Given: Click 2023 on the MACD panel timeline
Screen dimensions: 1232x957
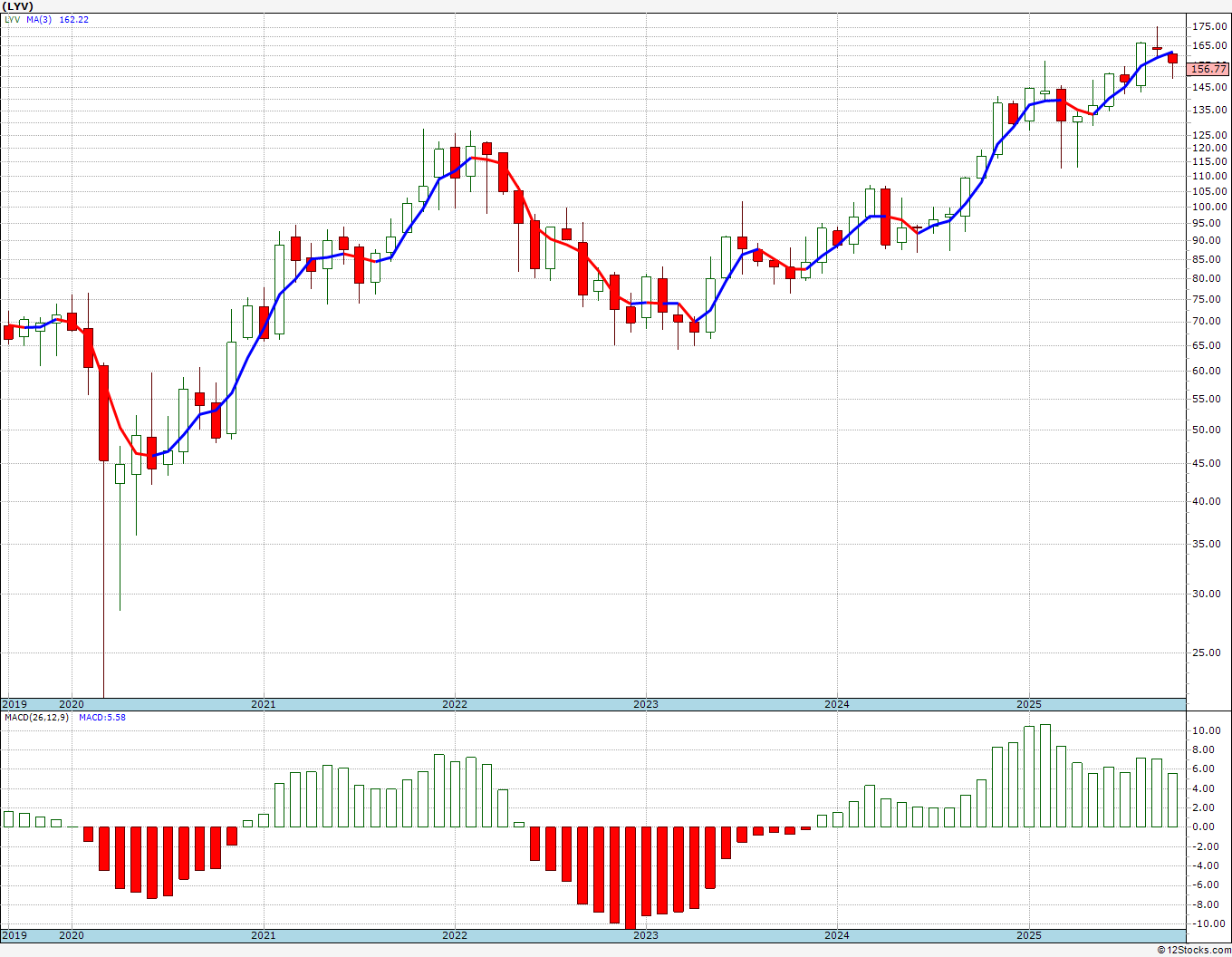Looking at the screenshot, I should (645, 935).
